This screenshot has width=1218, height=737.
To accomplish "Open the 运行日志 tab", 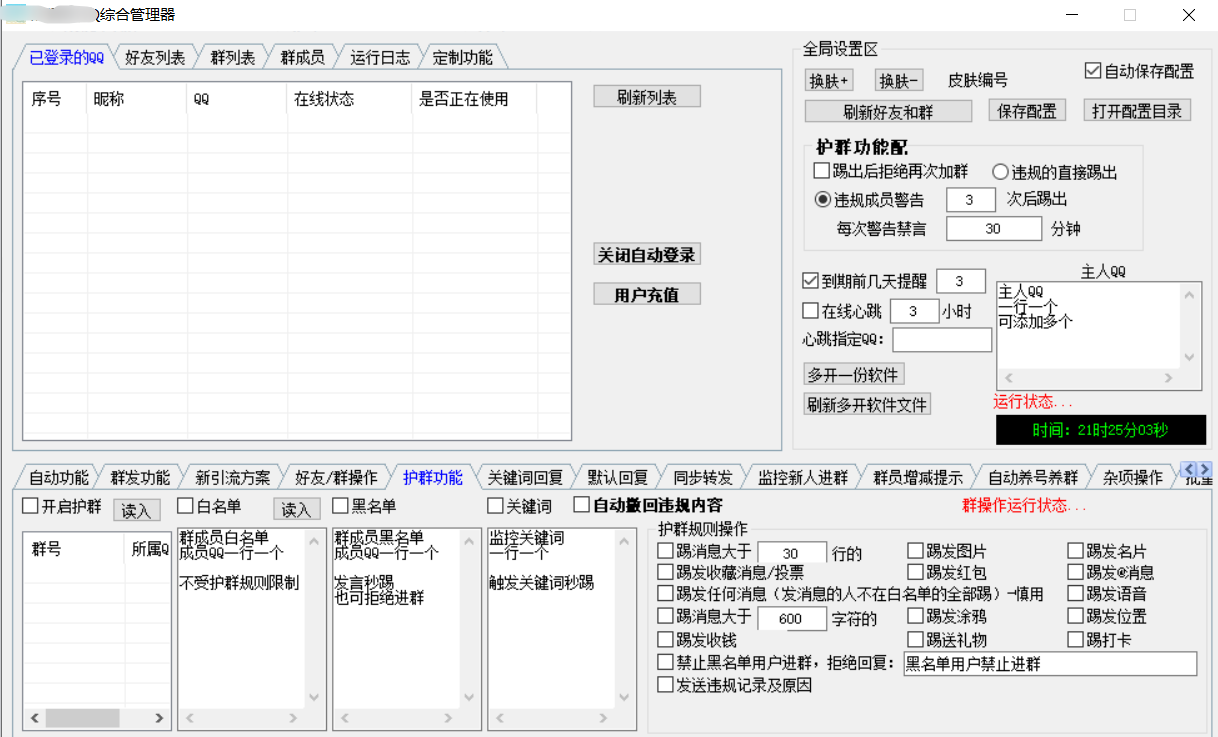I will pyautogui.click(x=380, y=58).
